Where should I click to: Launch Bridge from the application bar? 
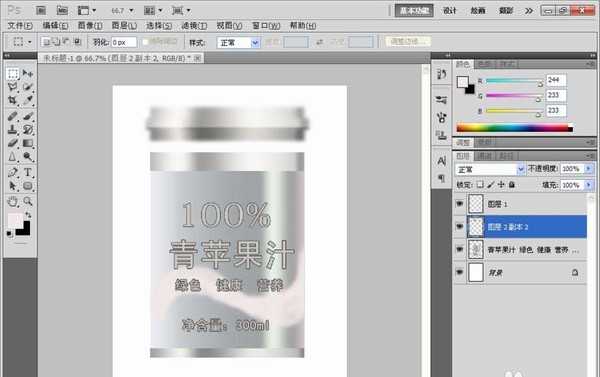(x=41, y=10)
